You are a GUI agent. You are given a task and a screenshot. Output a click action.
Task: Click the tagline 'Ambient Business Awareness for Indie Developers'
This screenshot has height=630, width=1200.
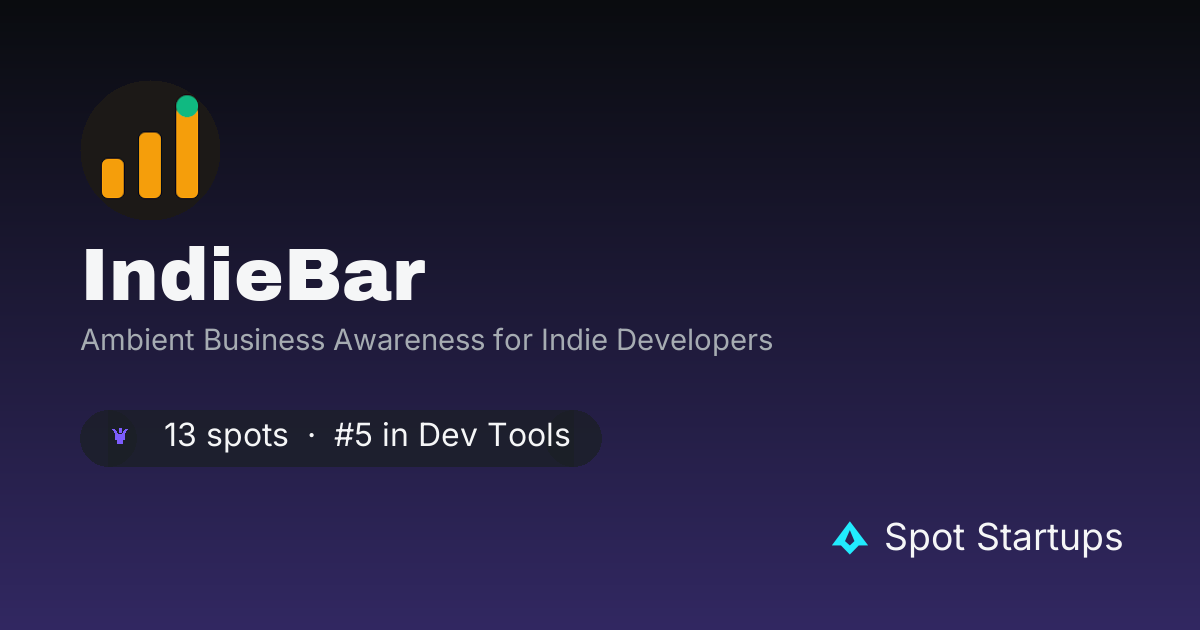pyautogui.click(x=427, y=340)
